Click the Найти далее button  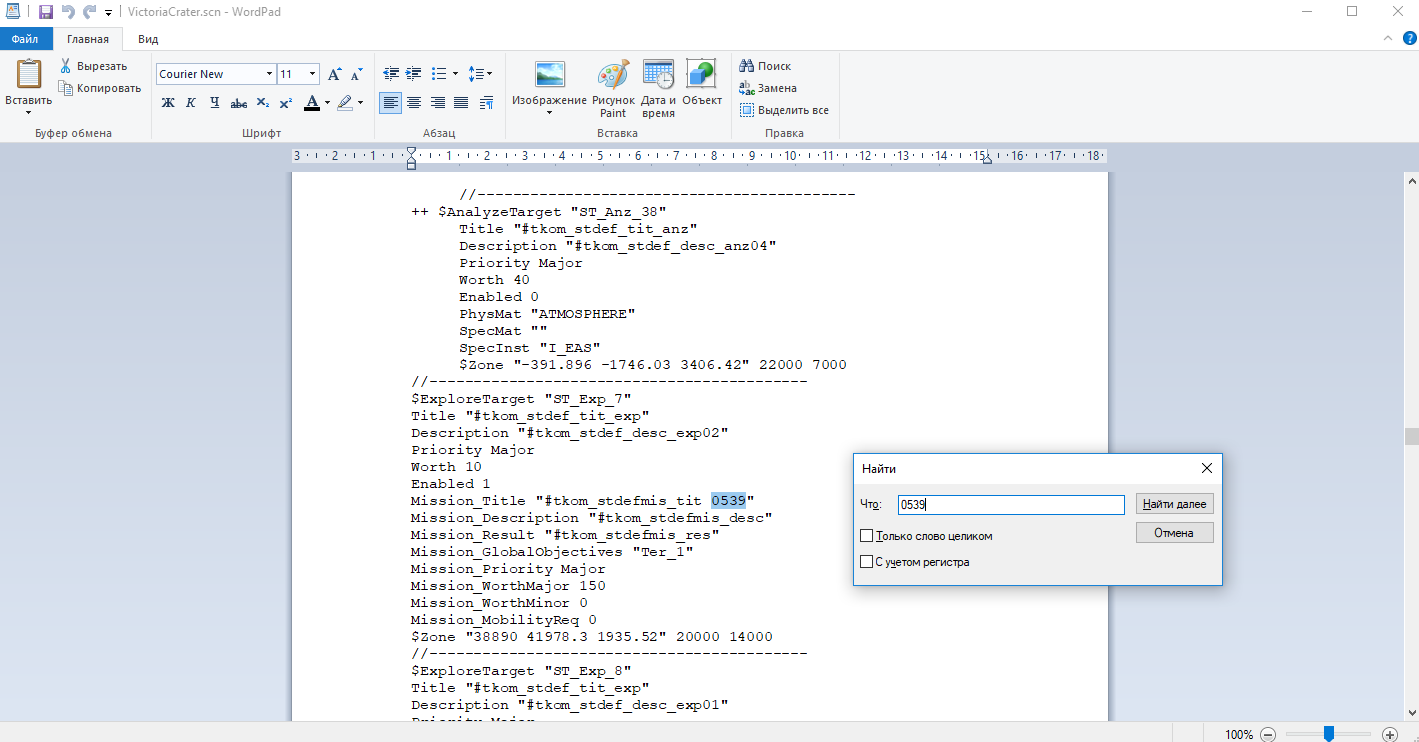click(x=1175, y=504)
